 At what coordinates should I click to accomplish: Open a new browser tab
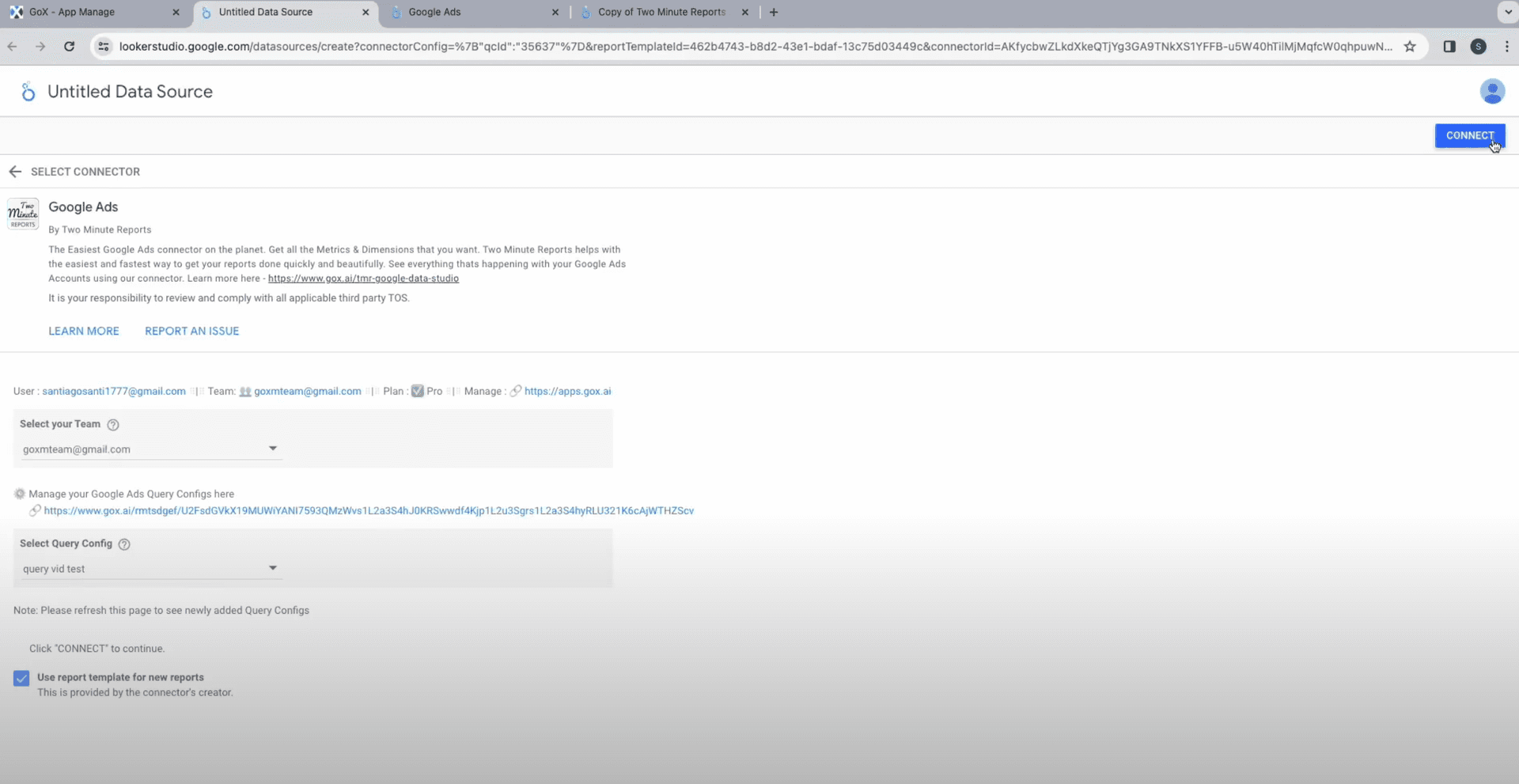[x=774, y=12]
